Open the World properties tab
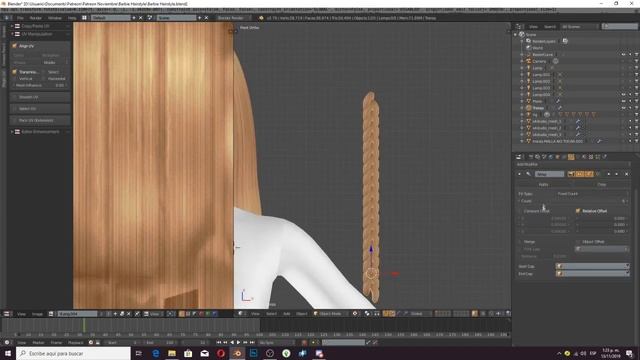Screen dimensions: 640x360 tap(551, 157)
